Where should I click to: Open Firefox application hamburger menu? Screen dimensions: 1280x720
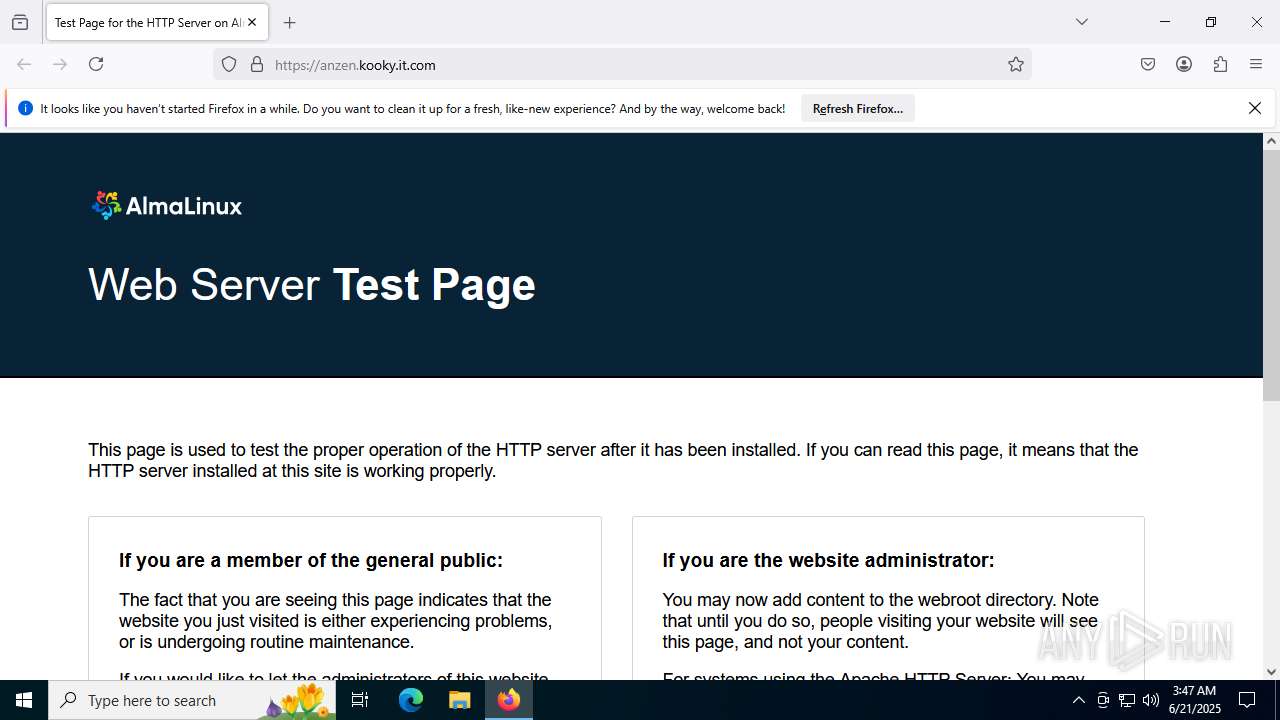1256,64
